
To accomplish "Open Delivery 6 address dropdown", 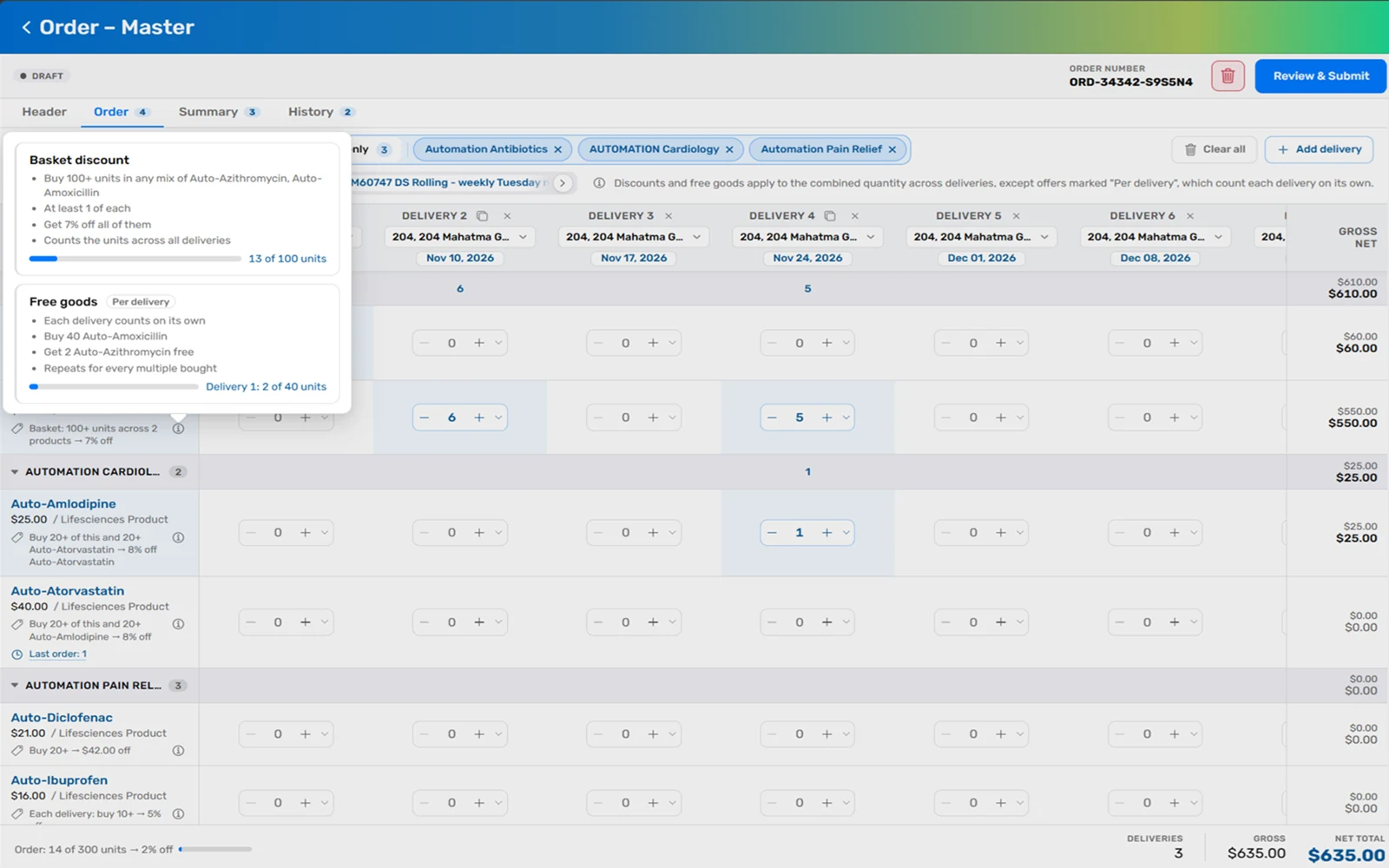I will point(1155,237).
